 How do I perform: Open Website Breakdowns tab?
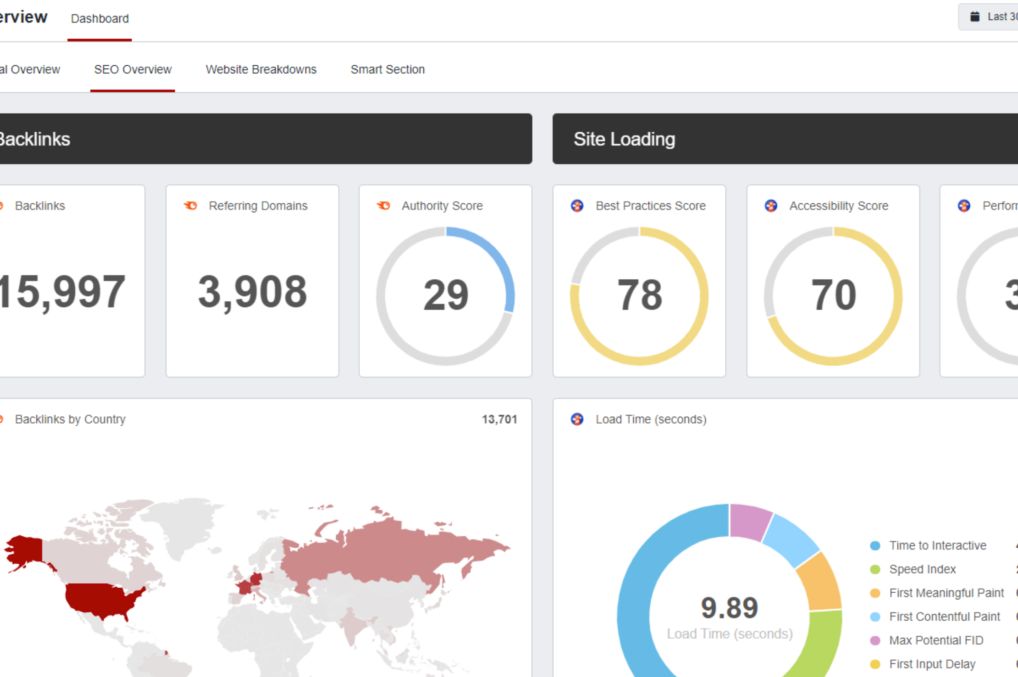click(261, 69)
